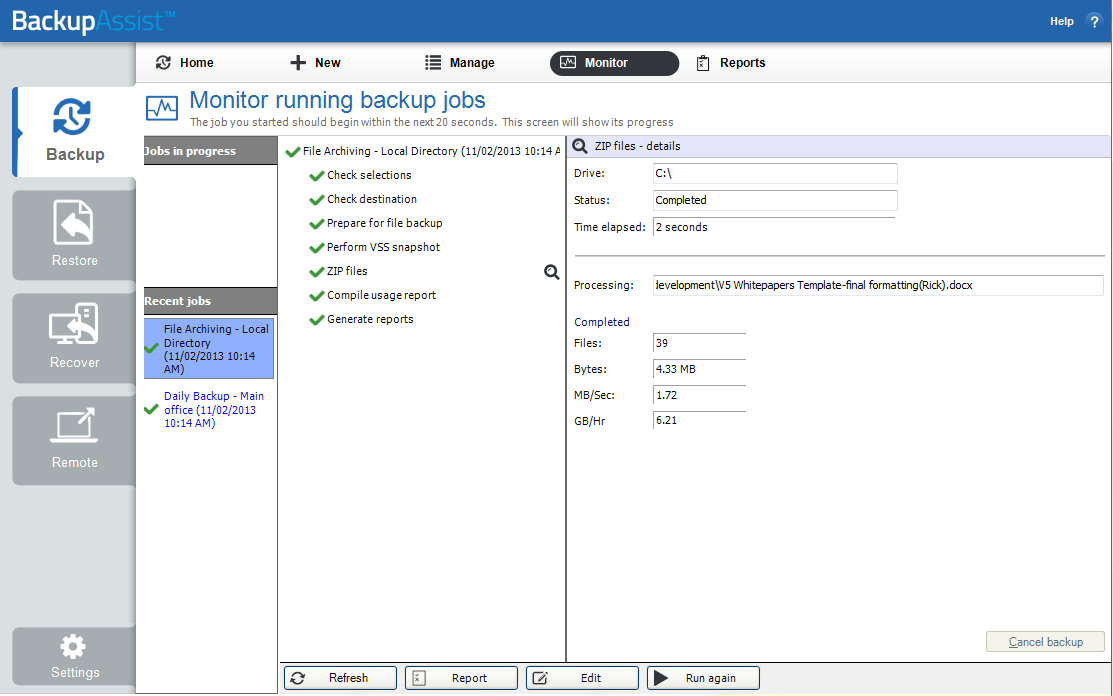Go to the Reports tab
The width and height of the screenshot is (1113, 696).
(731, 63)
